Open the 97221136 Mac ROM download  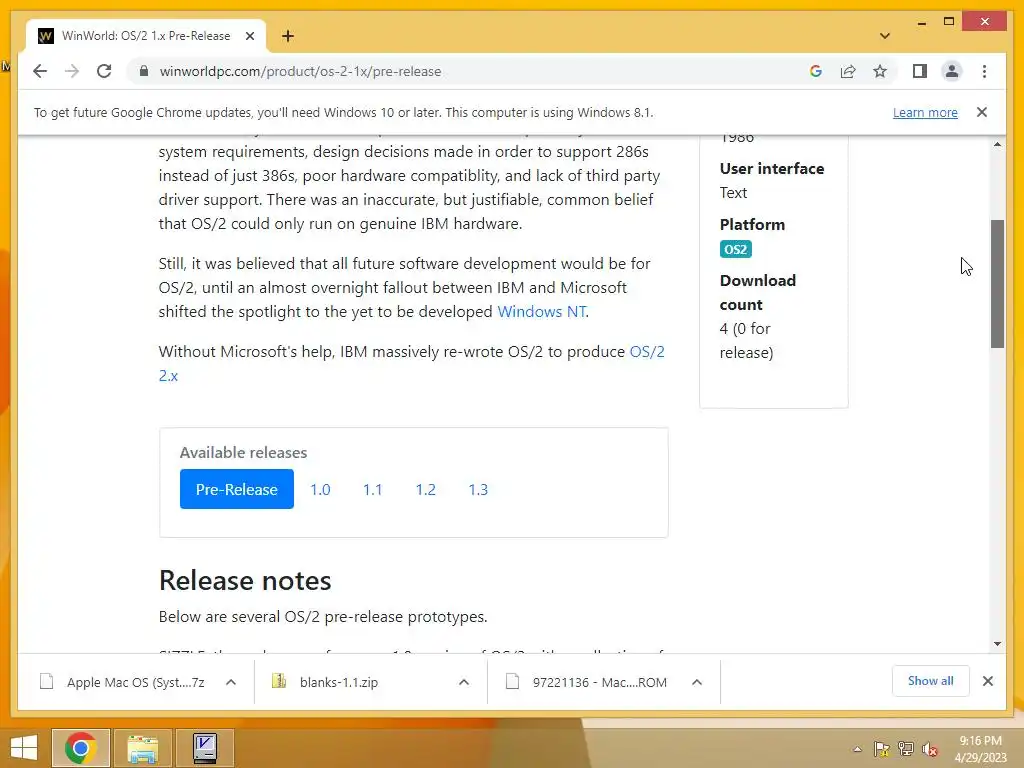click(x=586, y=682)
